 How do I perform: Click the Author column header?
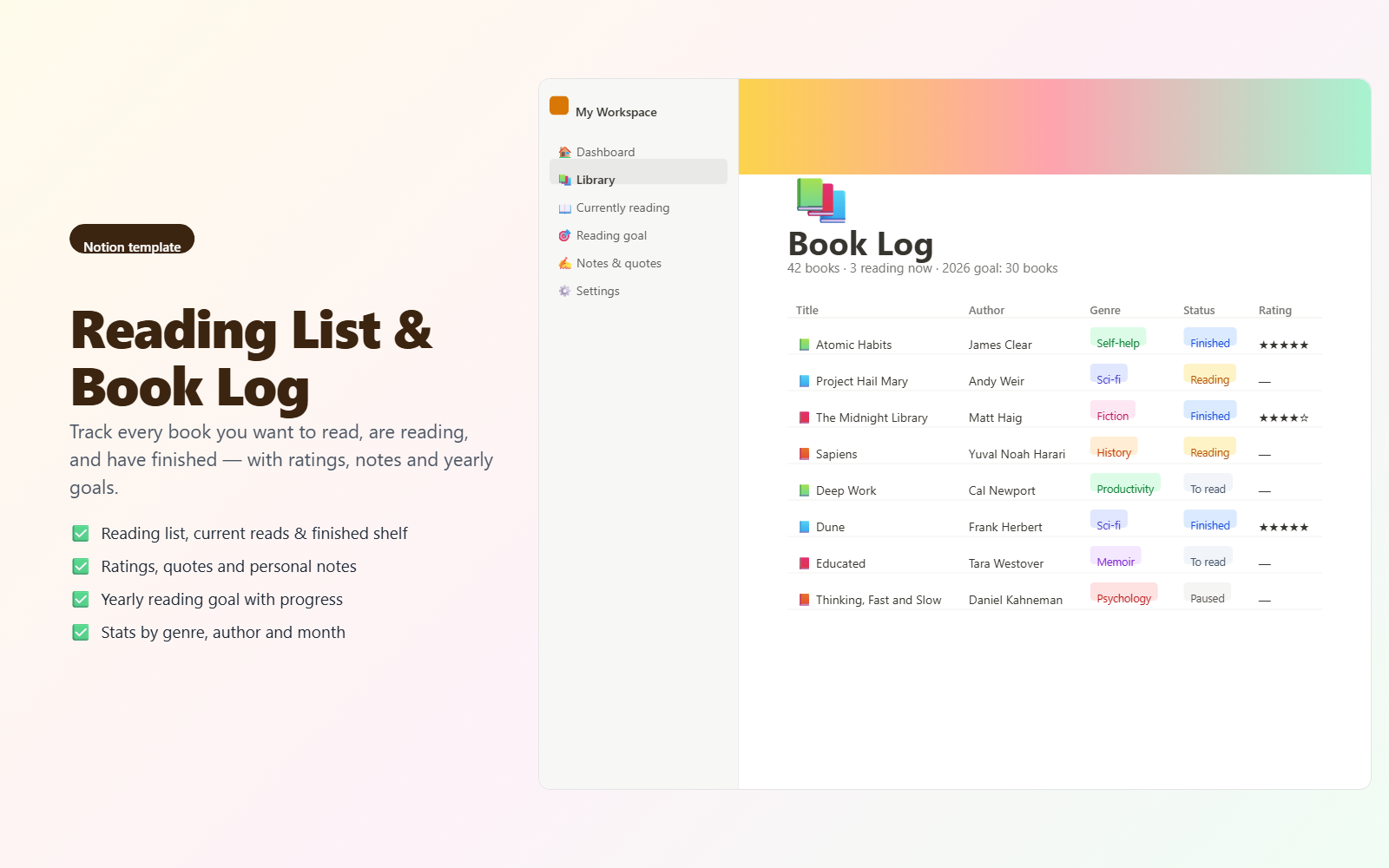pyautogui.click(x=986, y=310)
